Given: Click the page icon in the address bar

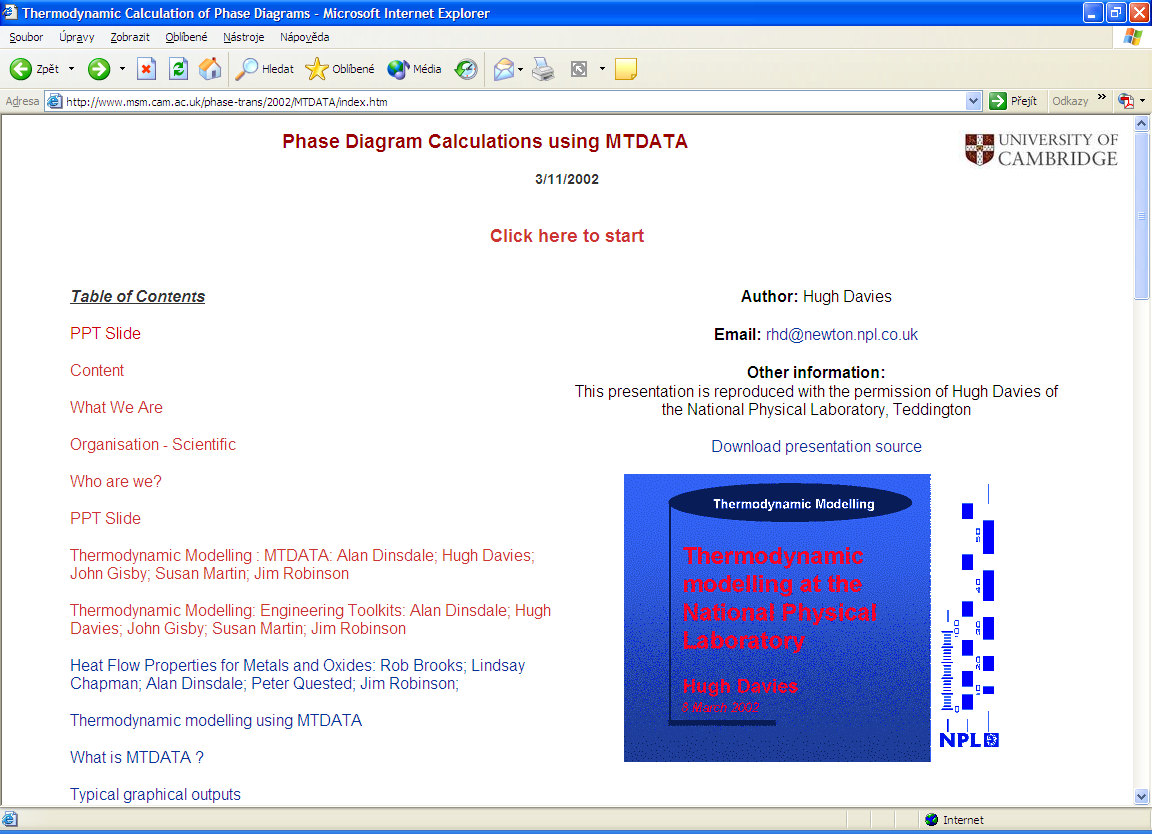Looking at the screenshot, I should (54, 101).
